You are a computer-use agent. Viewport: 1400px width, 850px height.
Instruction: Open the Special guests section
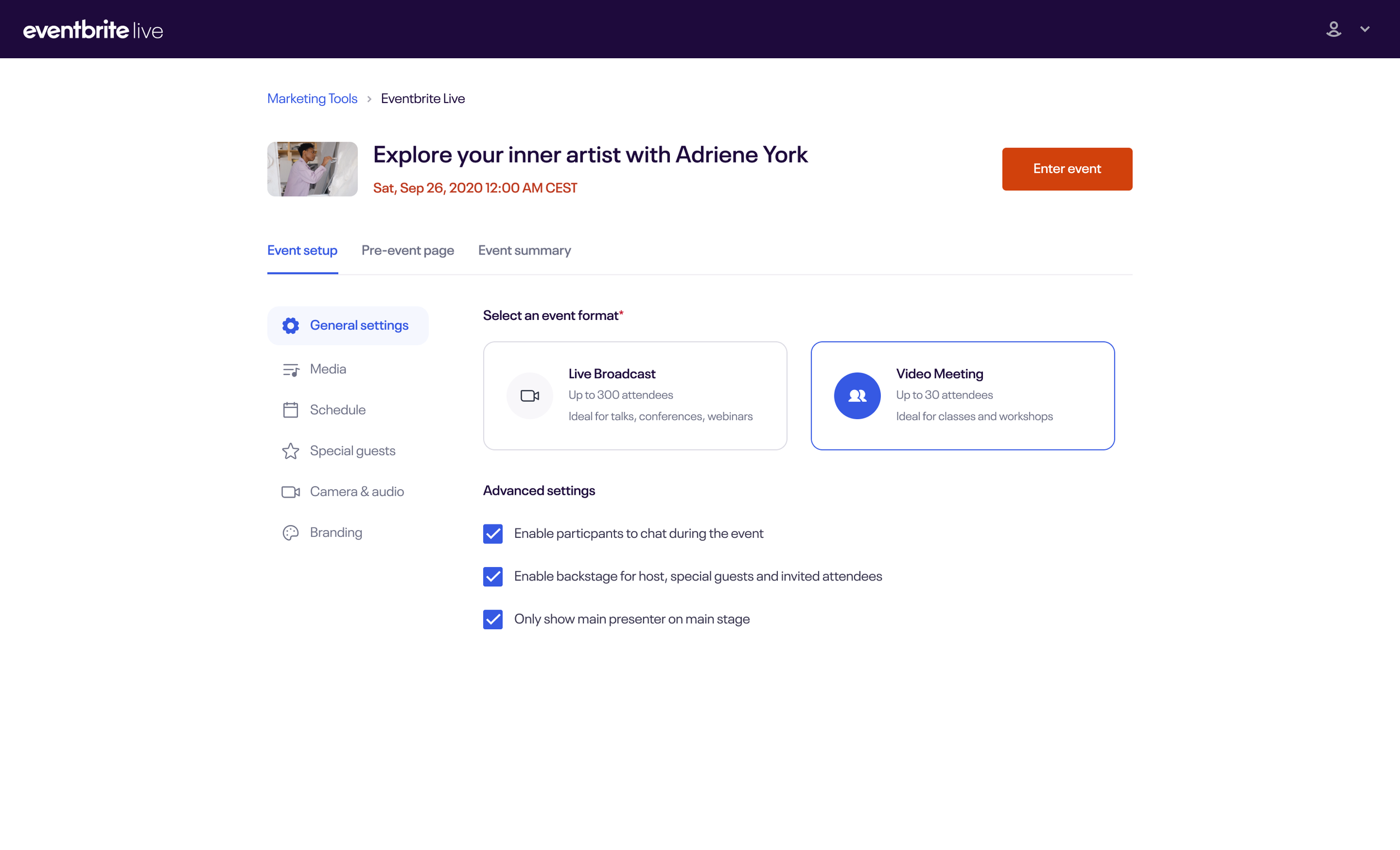(352, 451)
